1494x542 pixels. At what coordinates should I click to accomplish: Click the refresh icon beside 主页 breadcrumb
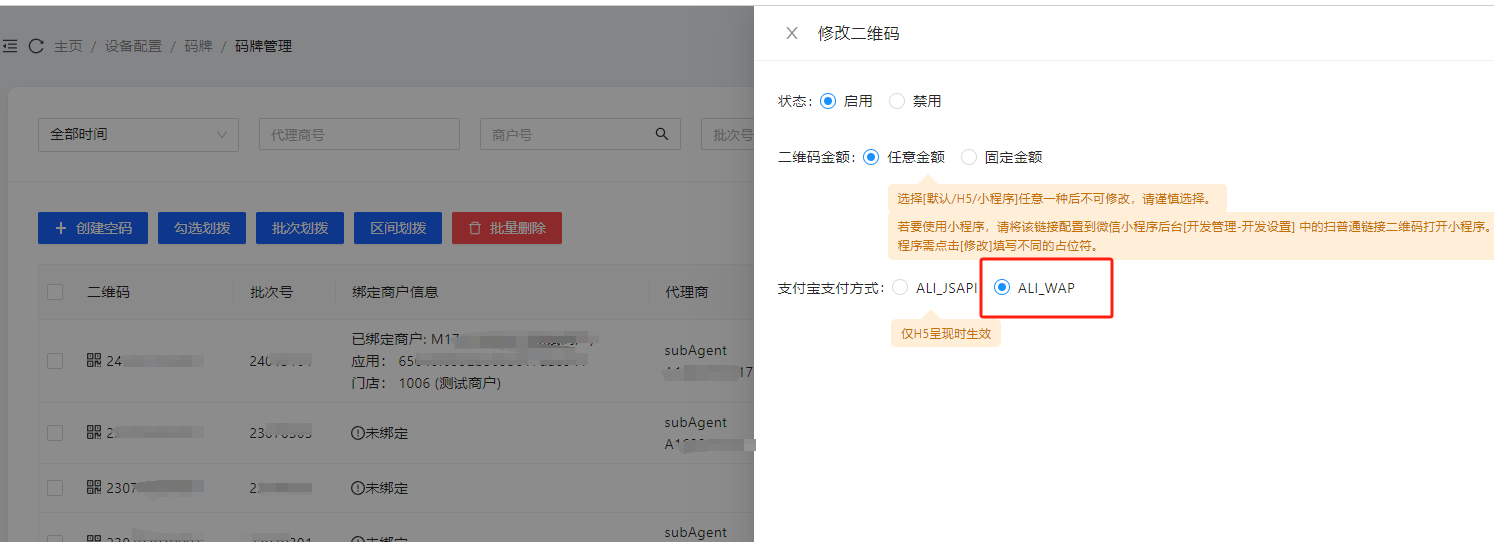[36, 46]
